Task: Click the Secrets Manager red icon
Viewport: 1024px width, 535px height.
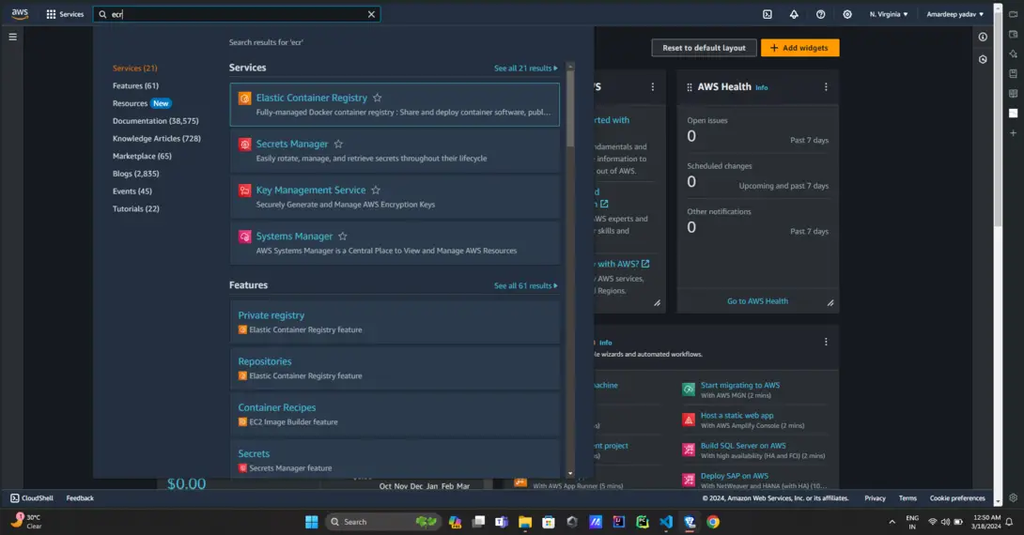Action: pos(245,144)
